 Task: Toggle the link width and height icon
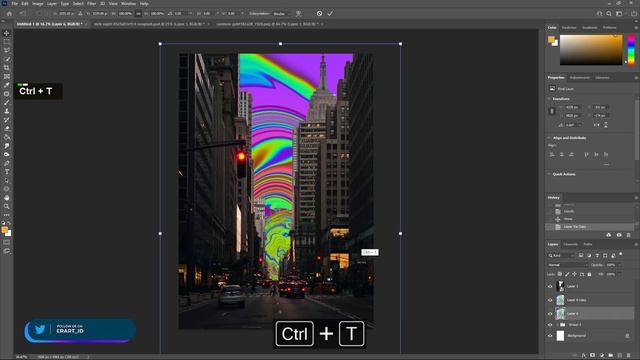click(x=138, y=13)
